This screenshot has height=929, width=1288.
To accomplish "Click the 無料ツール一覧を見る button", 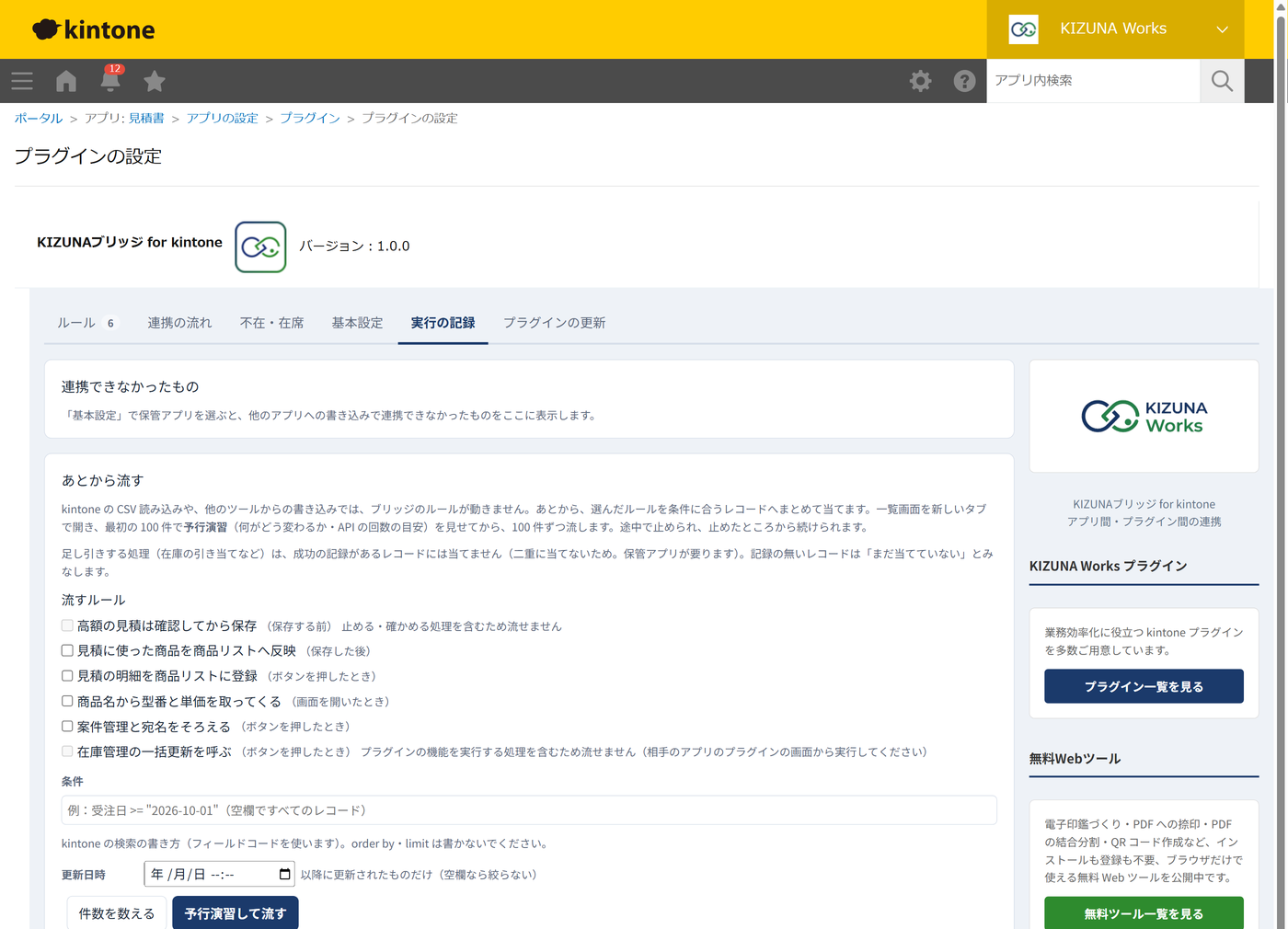I will pos(1144,913).
